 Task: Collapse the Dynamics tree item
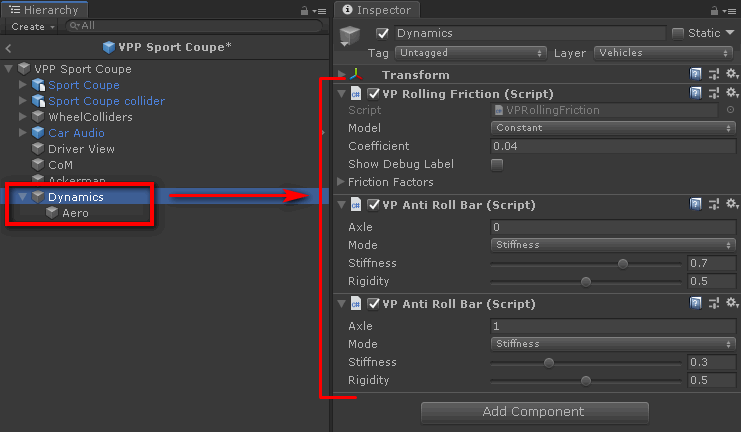pos(22,197)
